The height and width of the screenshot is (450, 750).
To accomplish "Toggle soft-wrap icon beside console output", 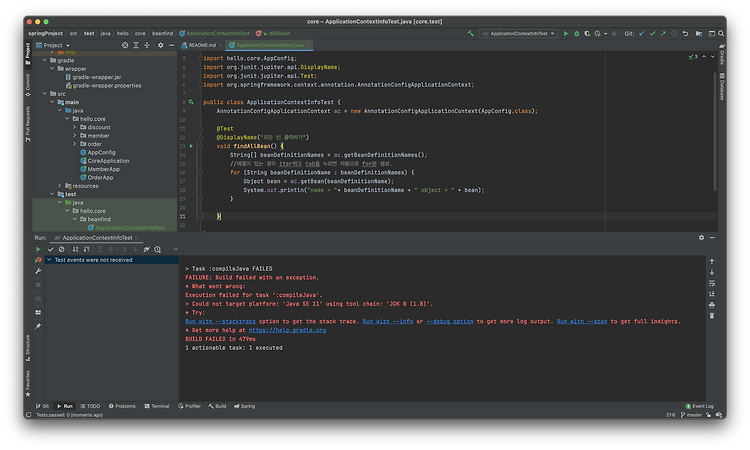I will click(x=712, y=283).
